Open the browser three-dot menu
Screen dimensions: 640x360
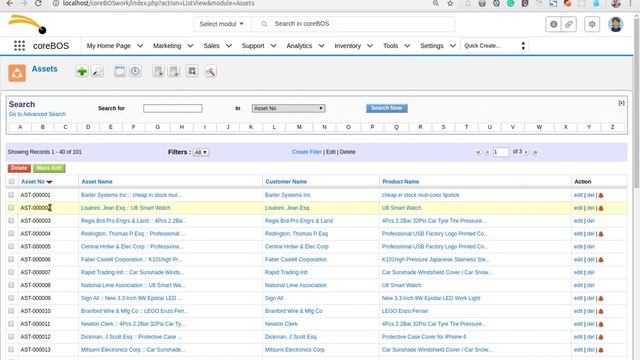pos(631,3)
